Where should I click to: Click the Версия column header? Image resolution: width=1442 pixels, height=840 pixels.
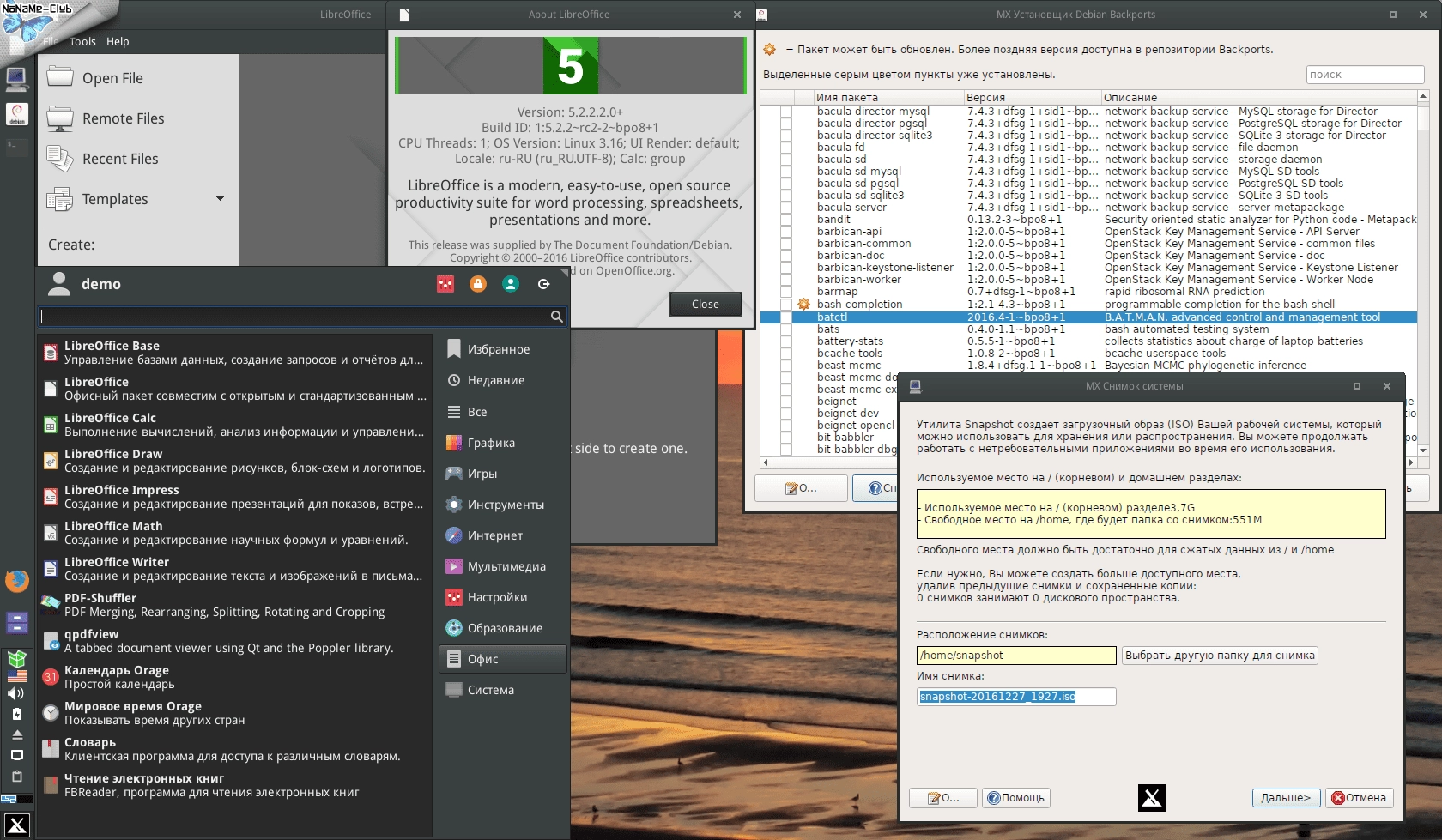pyautogui.click(x=1032, y=98)
